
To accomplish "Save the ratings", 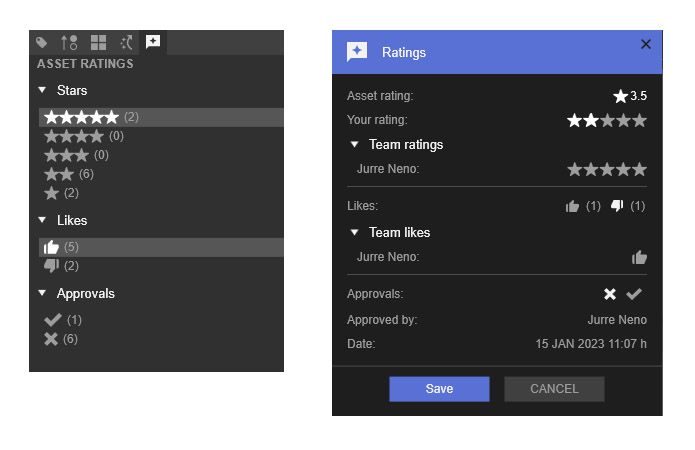I will click(439, 389).
